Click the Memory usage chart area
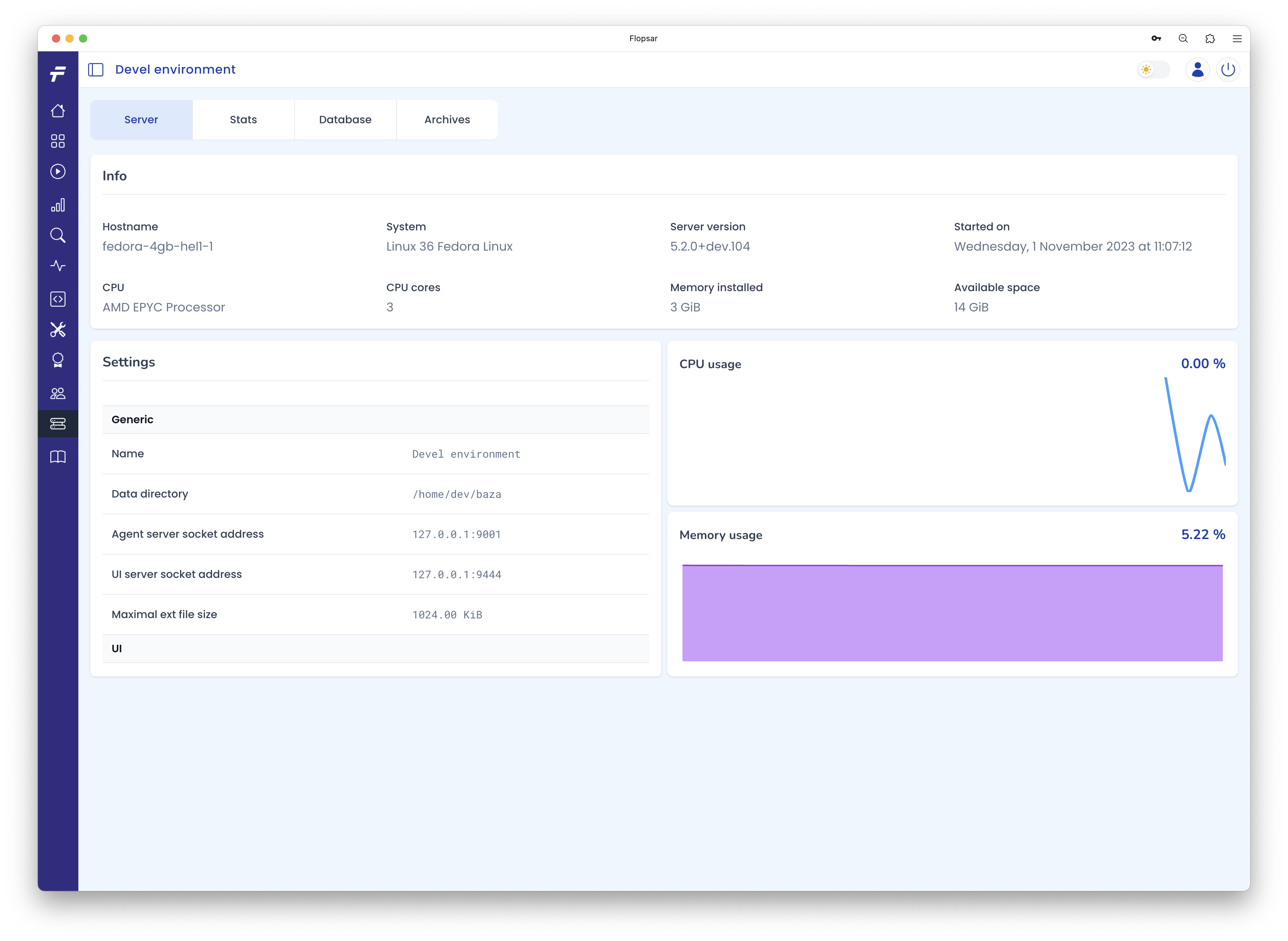This screenshot has height=941, width=1288. click(x=952, y=613)
